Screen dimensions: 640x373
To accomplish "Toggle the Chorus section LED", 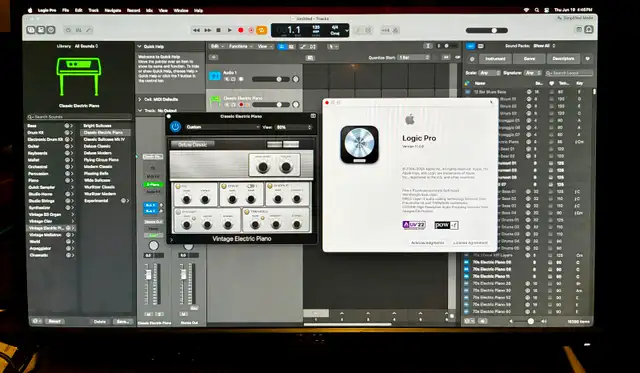I will coord(270,186).
